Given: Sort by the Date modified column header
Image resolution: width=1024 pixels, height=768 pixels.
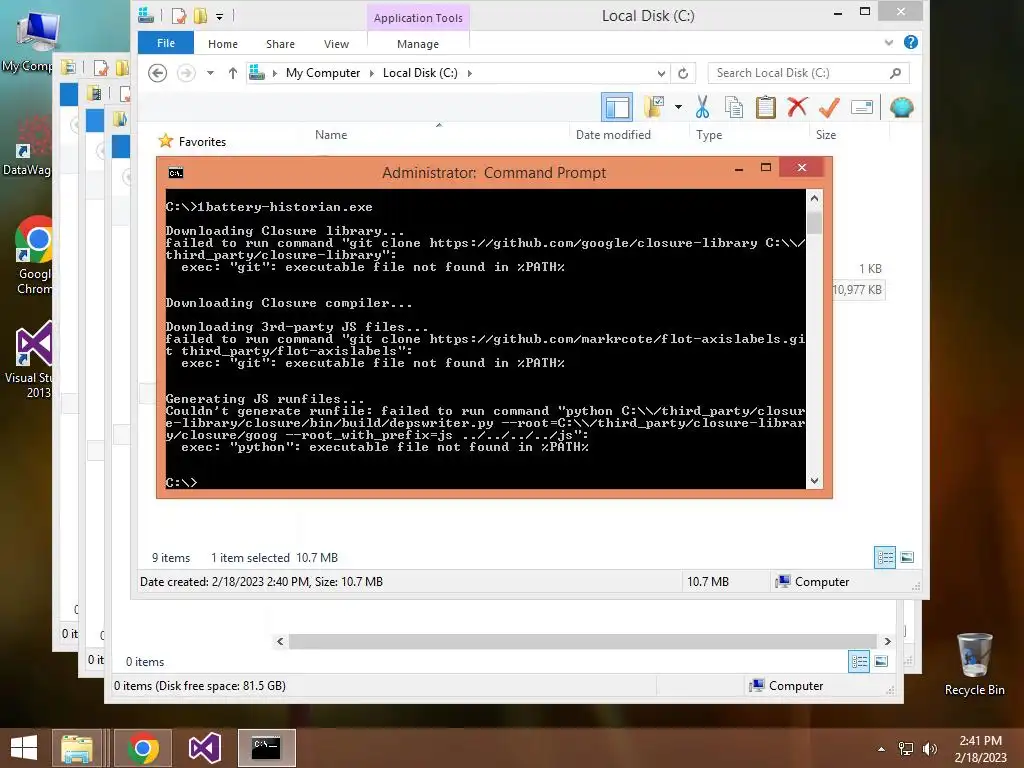Looking at the screenshot, I should (x=613, y=135).
